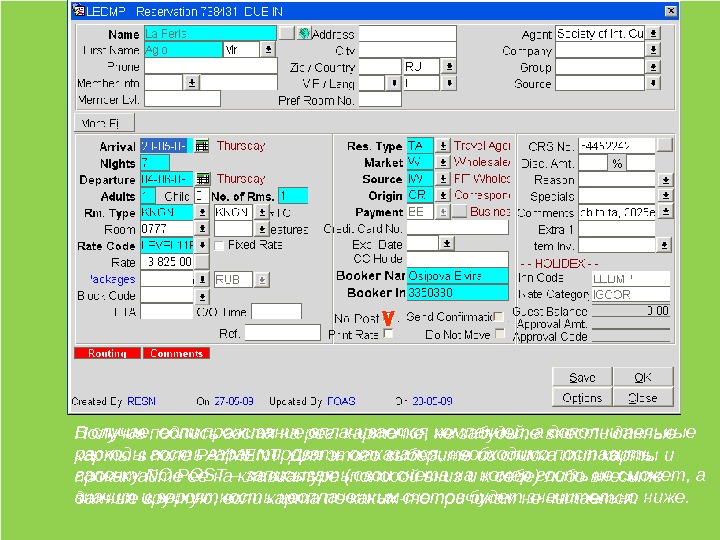Open the Specials dropdown

(665, 196)
